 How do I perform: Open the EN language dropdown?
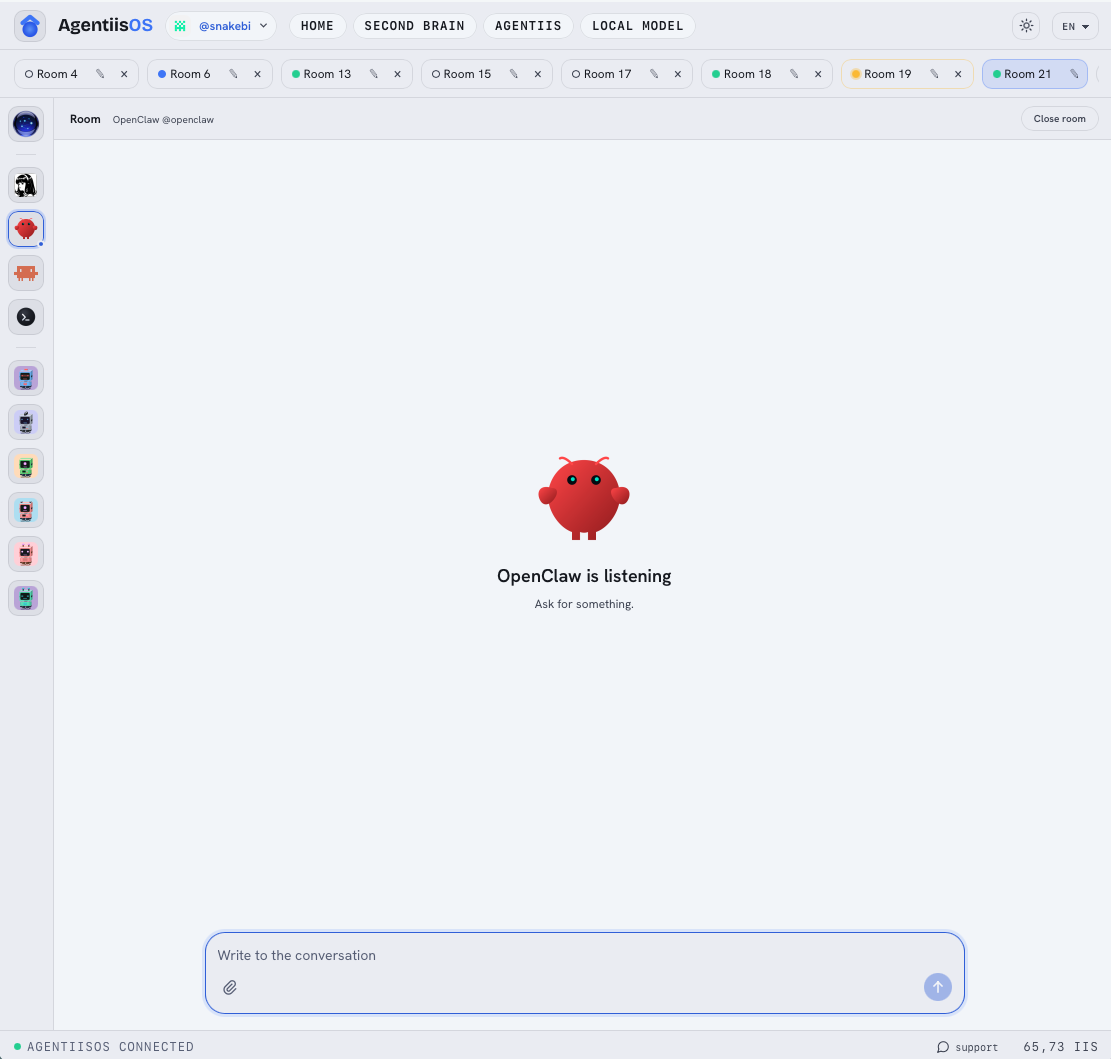click(1075, 26)
